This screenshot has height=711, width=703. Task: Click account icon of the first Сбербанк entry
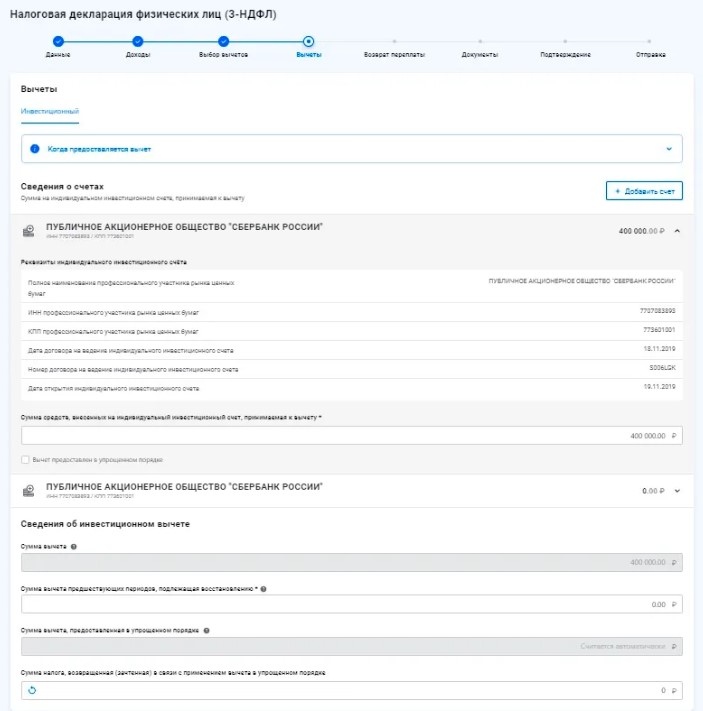click(29, 231)
